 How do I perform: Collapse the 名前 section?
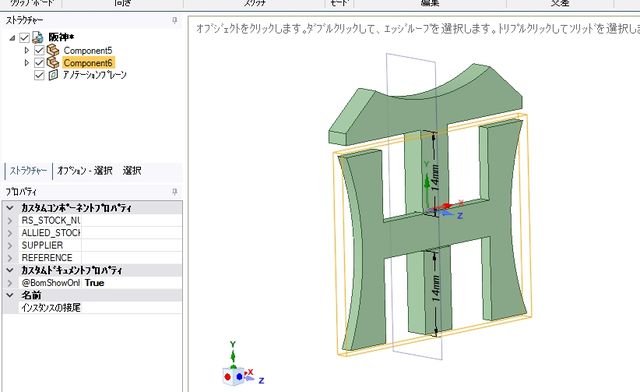[x=10, y=295]
